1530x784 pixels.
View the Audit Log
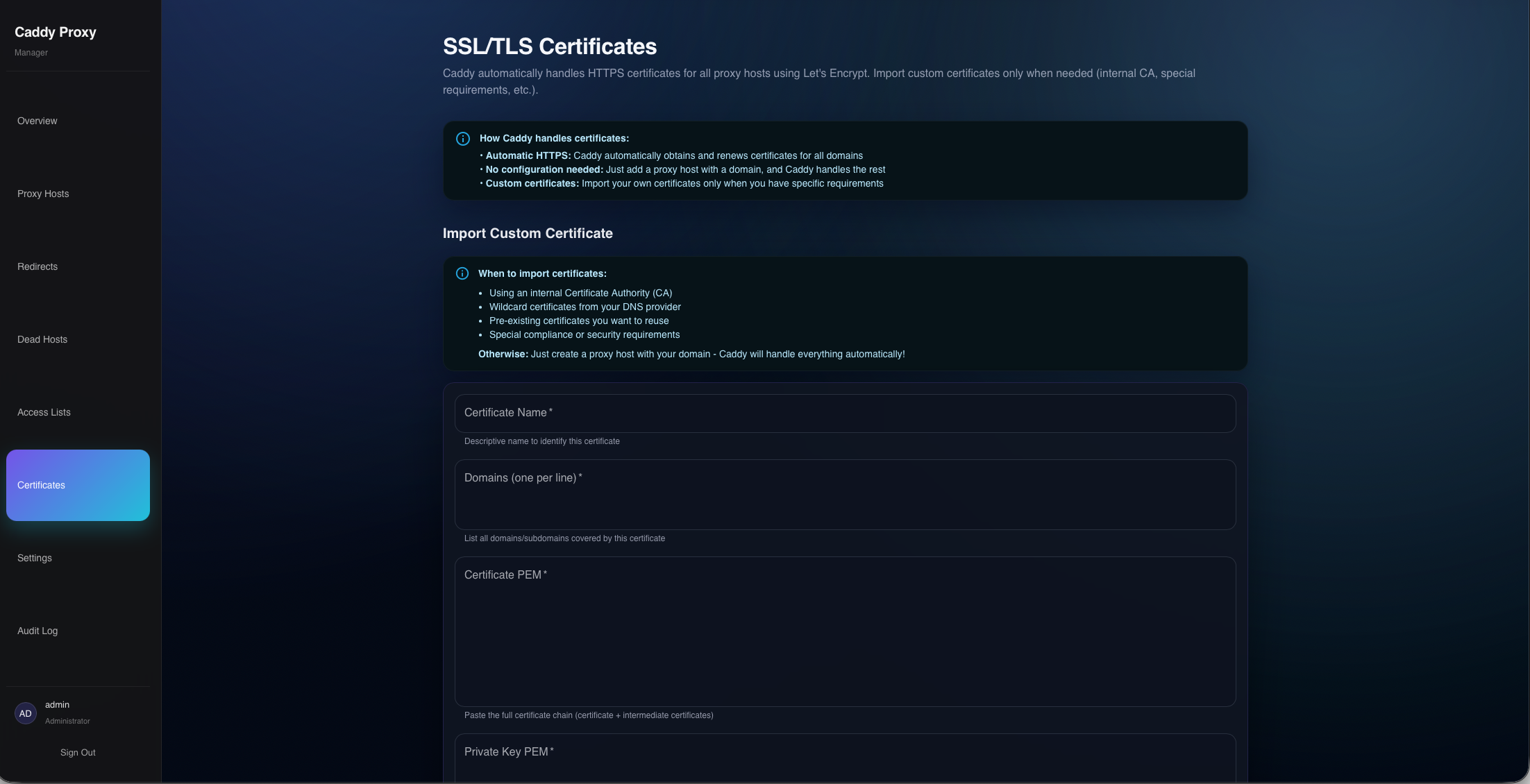click(37, 631)
